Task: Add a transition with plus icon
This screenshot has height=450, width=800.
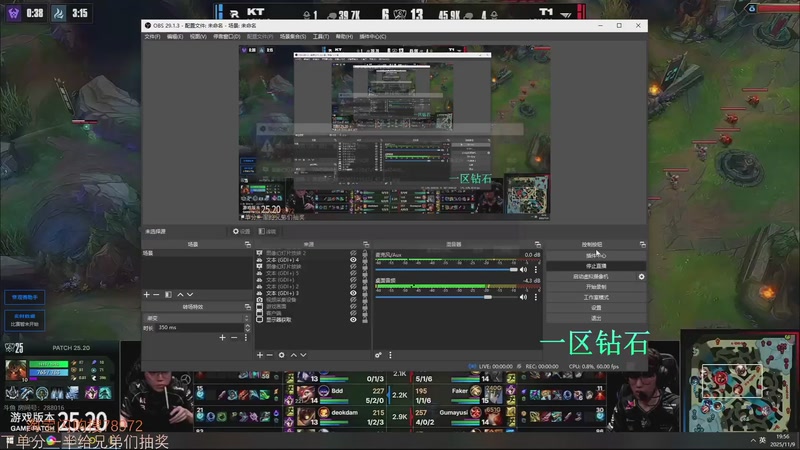Action: 222,337
